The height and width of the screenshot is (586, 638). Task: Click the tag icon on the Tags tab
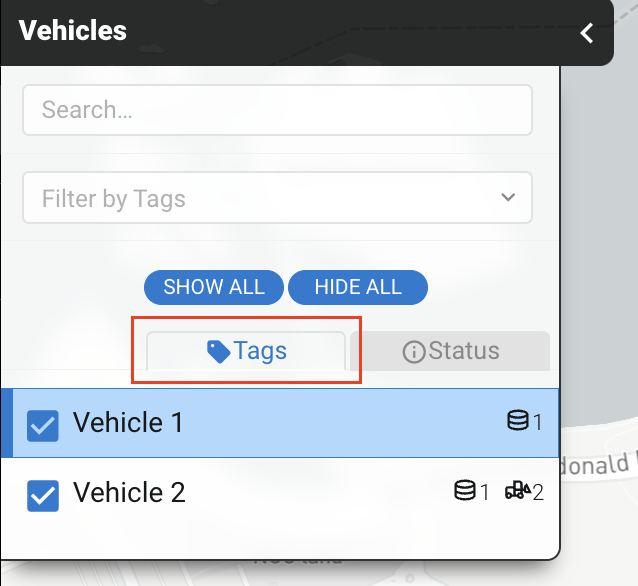click(218, 351)
